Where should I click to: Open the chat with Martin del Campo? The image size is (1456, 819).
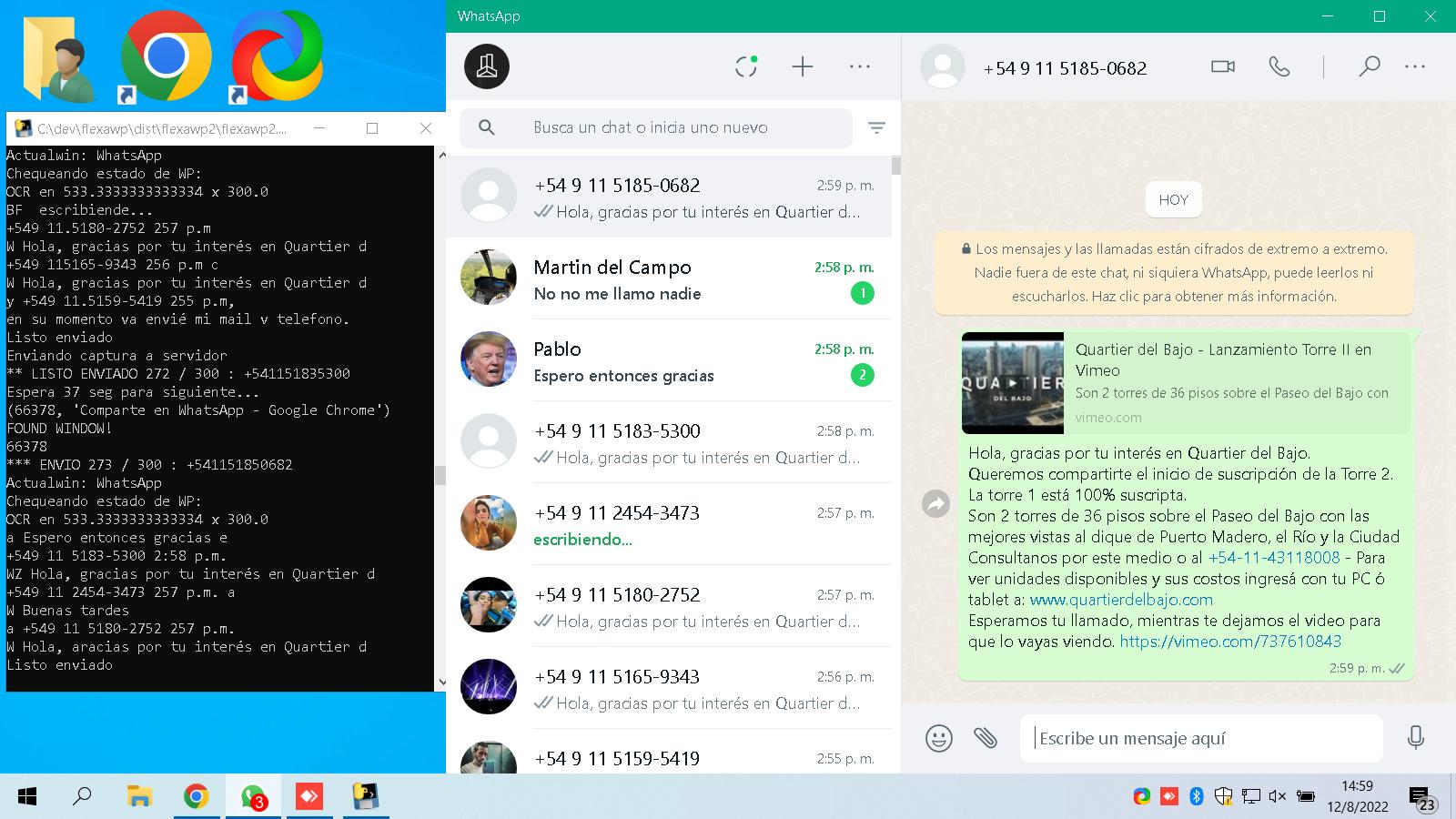(x=669, y=278)
